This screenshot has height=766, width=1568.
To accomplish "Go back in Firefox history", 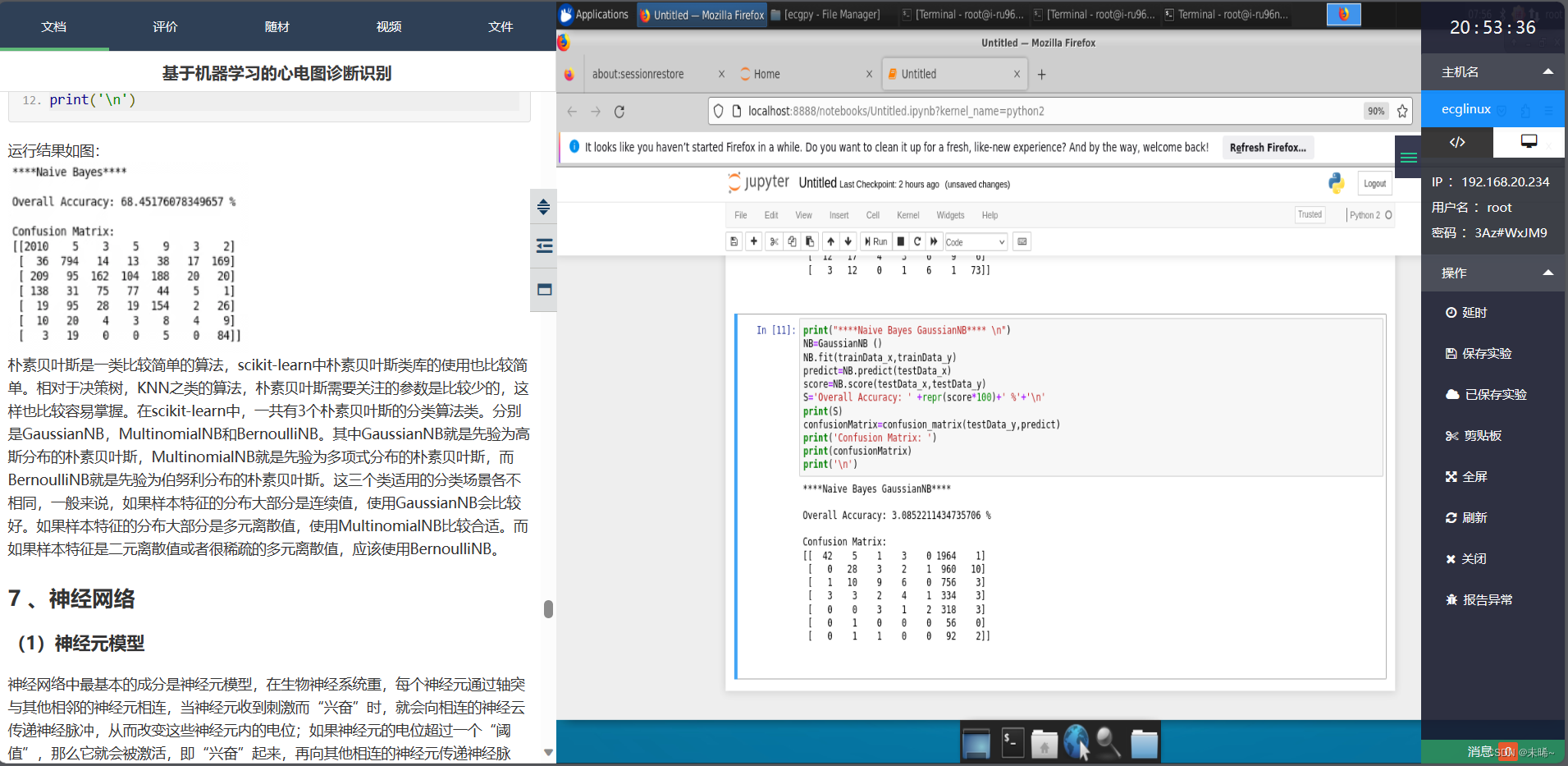I will pos(572,112).
